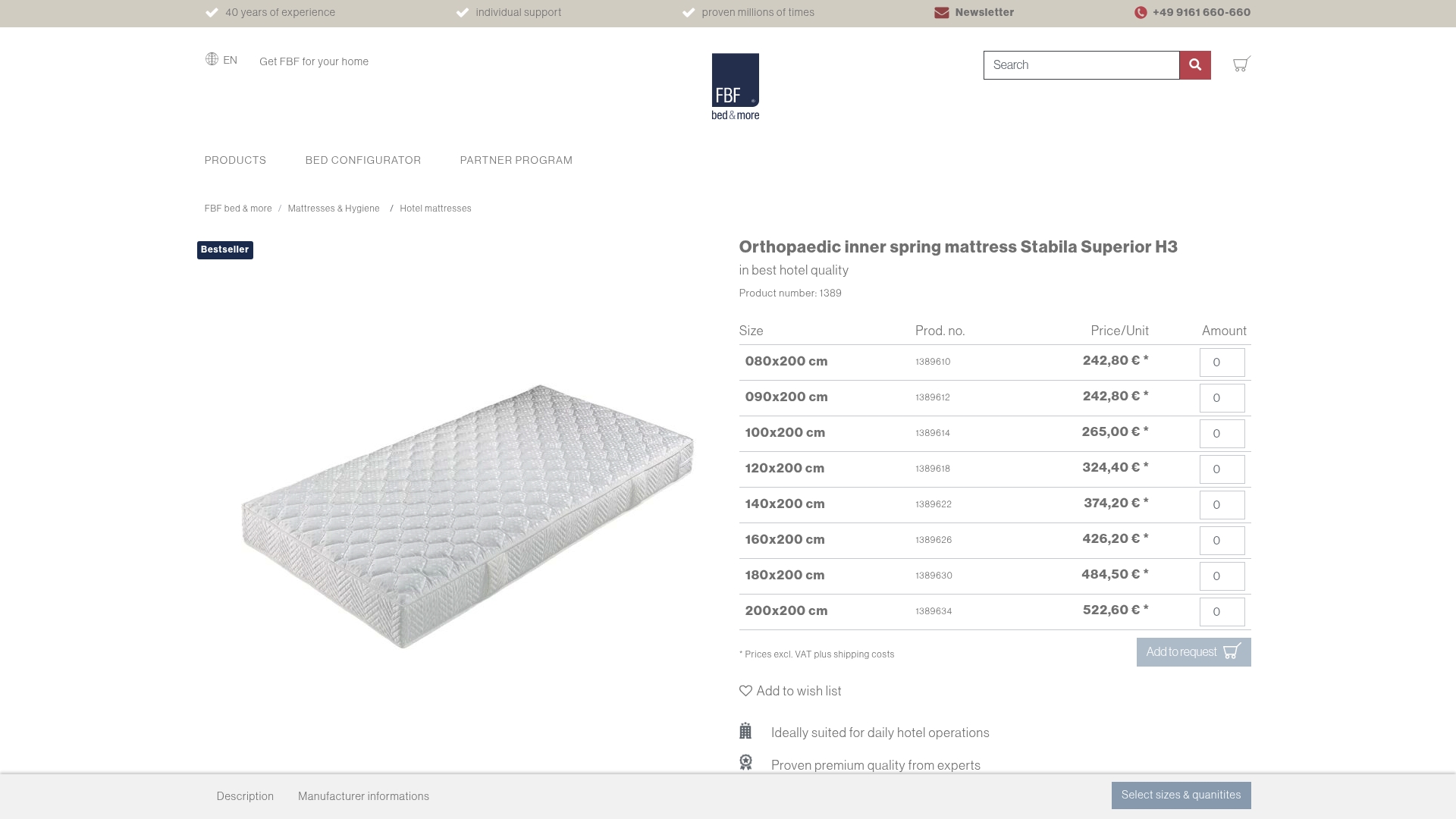The width and height of the screenshot is (1456, 819).
Task: Click the phone icon in top bar
Action: coord(1141,13)
